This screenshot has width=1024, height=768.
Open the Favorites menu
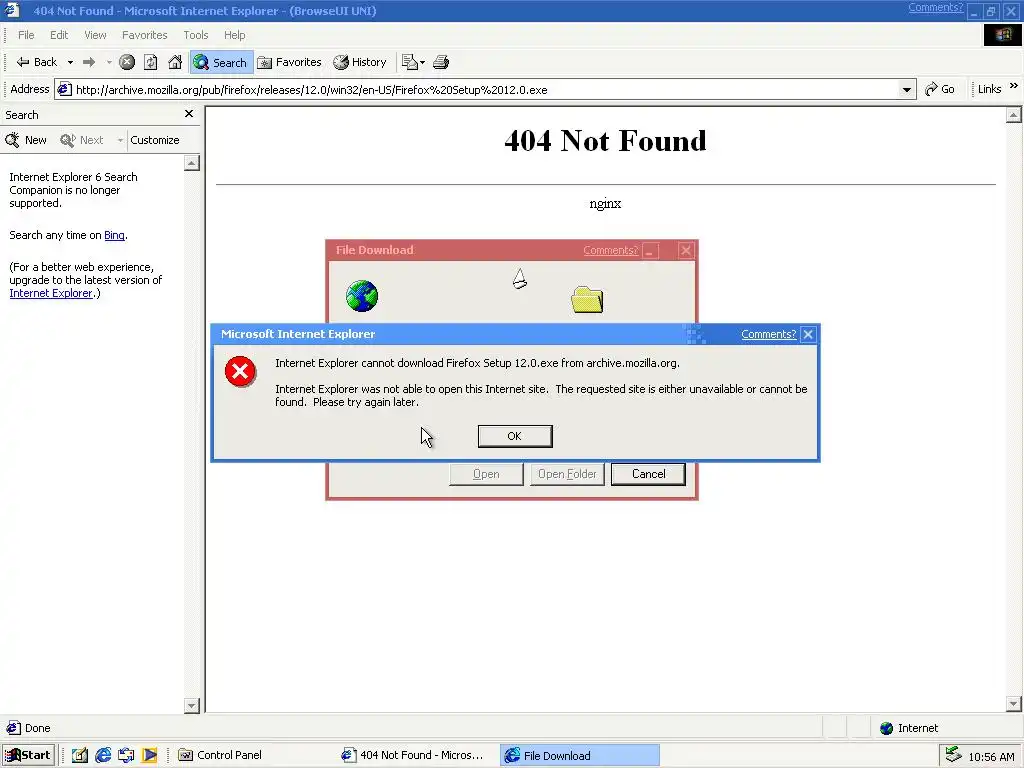(x=144, y=35)
